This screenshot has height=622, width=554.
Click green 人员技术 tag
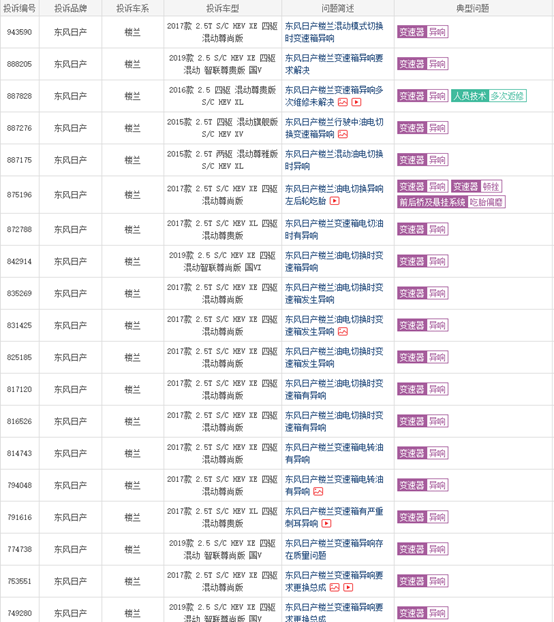point(470,96)
